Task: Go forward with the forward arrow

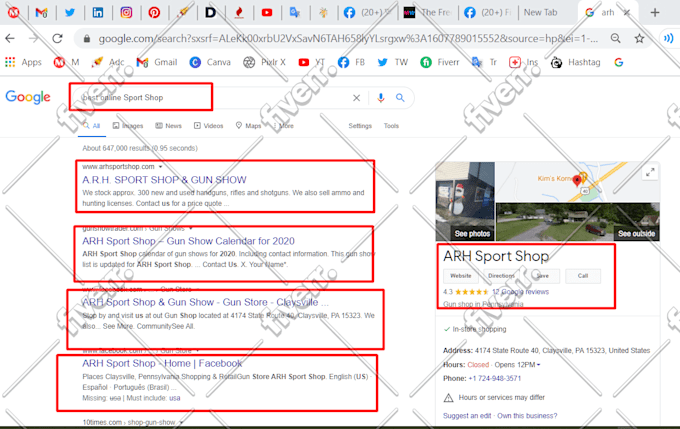Action: coord(33,39)
